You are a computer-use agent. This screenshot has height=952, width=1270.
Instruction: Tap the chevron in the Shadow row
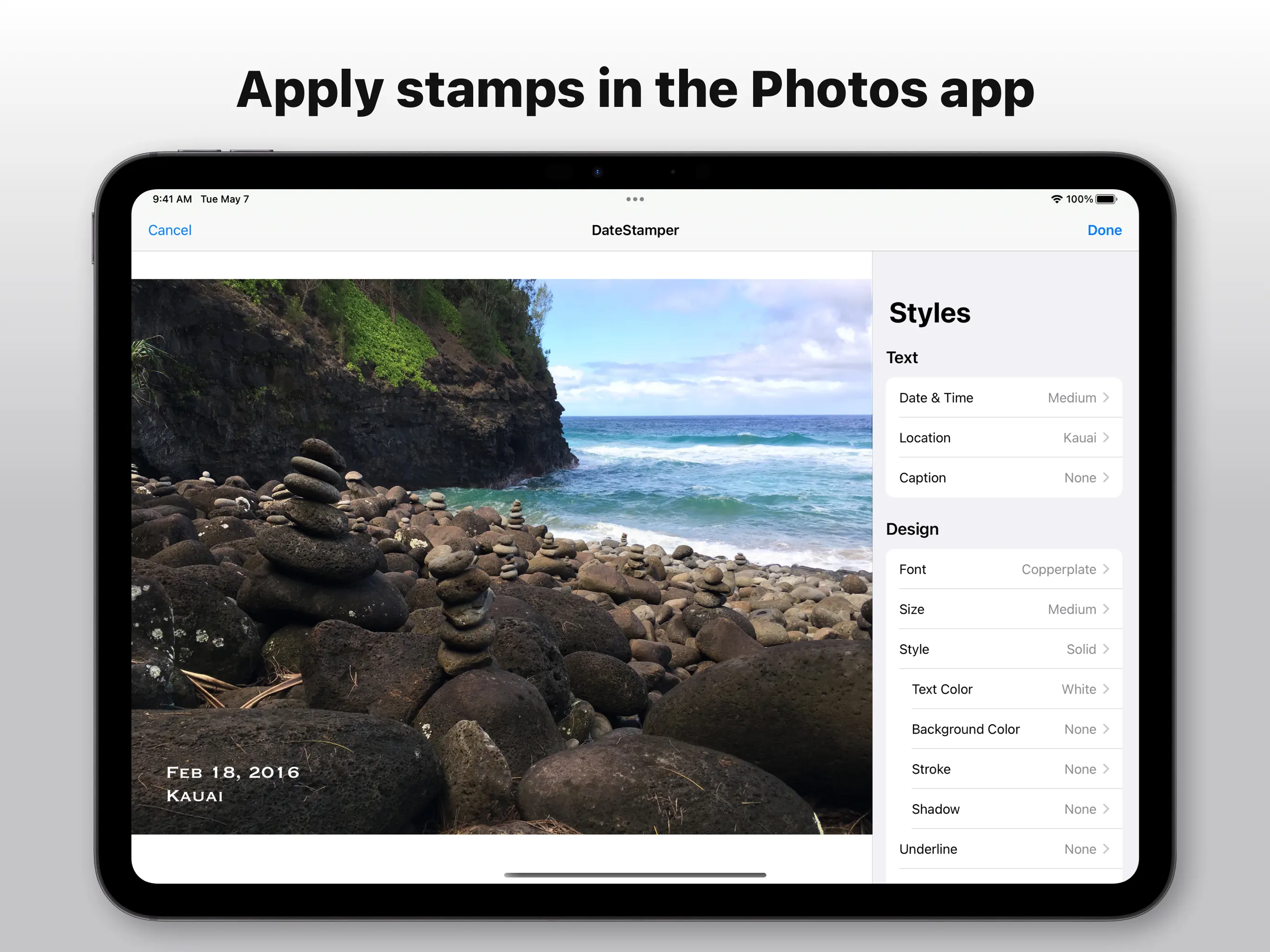1106,809
